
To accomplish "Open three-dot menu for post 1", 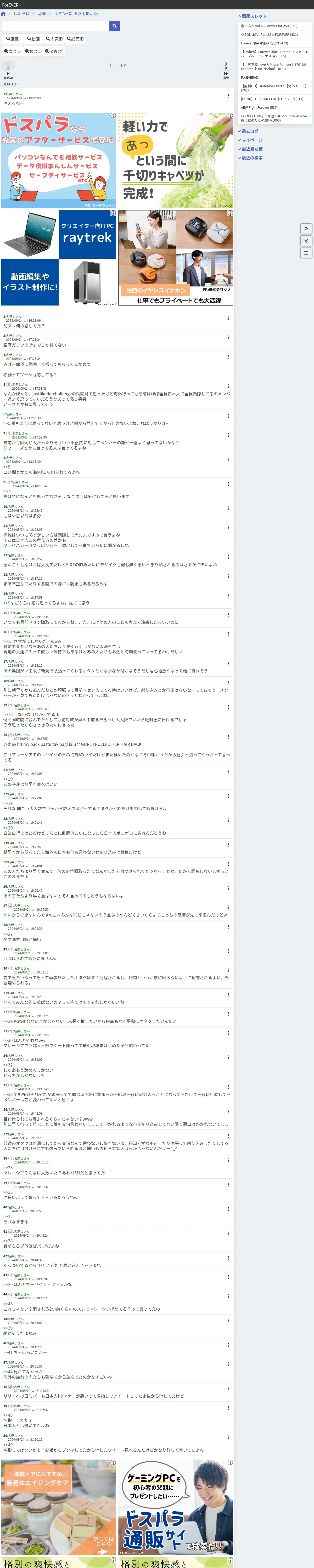I will [x=228, y=96].
